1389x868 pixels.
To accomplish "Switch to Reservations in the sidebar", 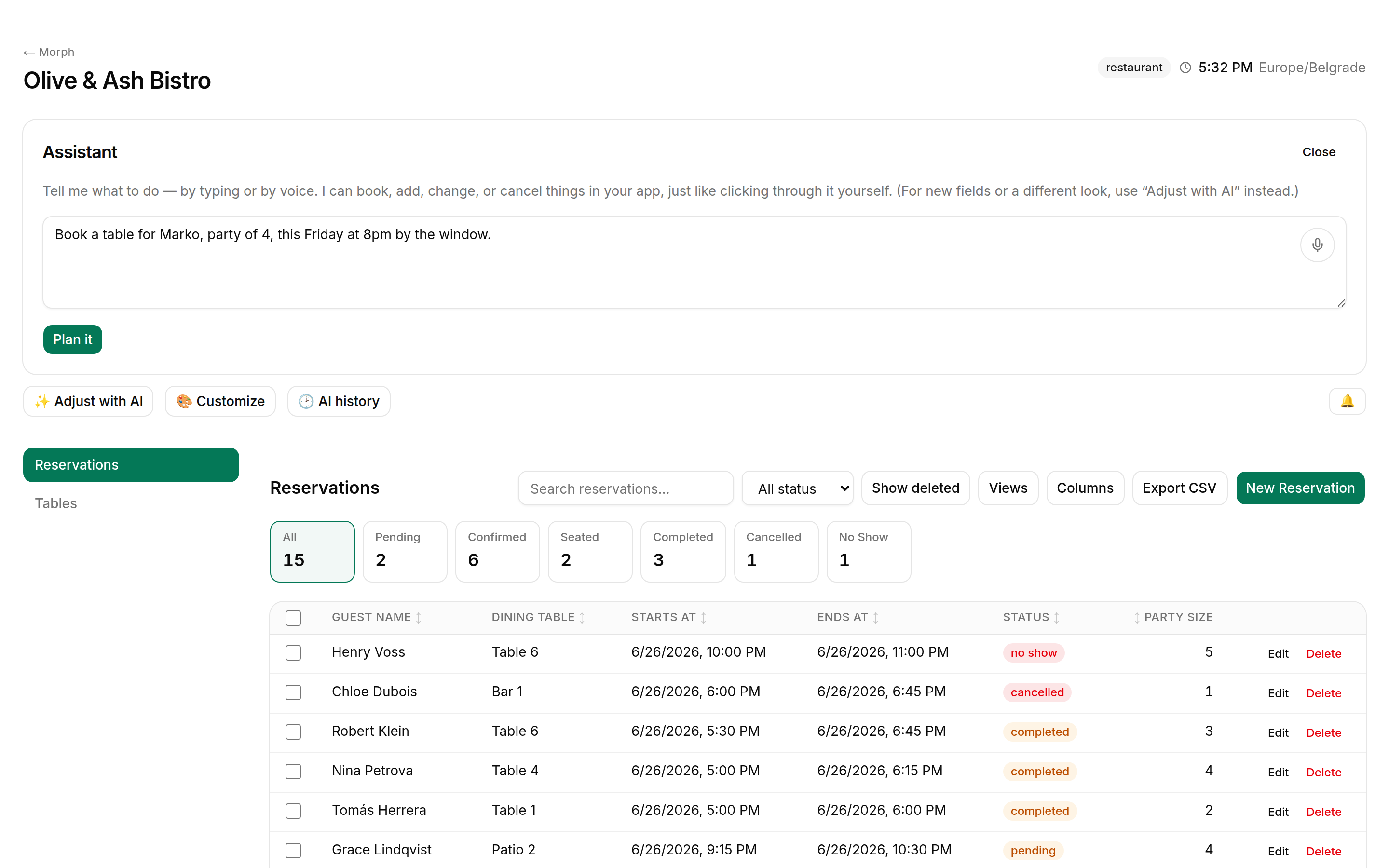I will (131, 465).
